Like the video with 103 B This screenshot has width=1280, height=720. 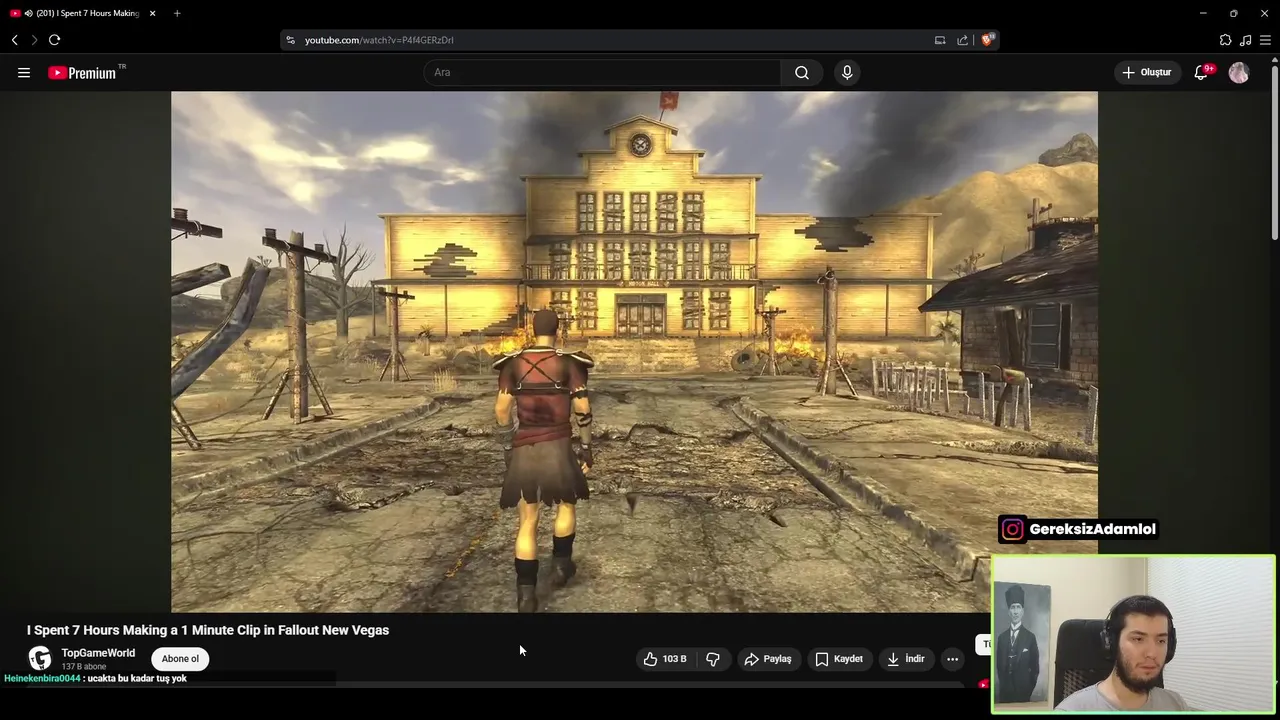click(665, 659)
